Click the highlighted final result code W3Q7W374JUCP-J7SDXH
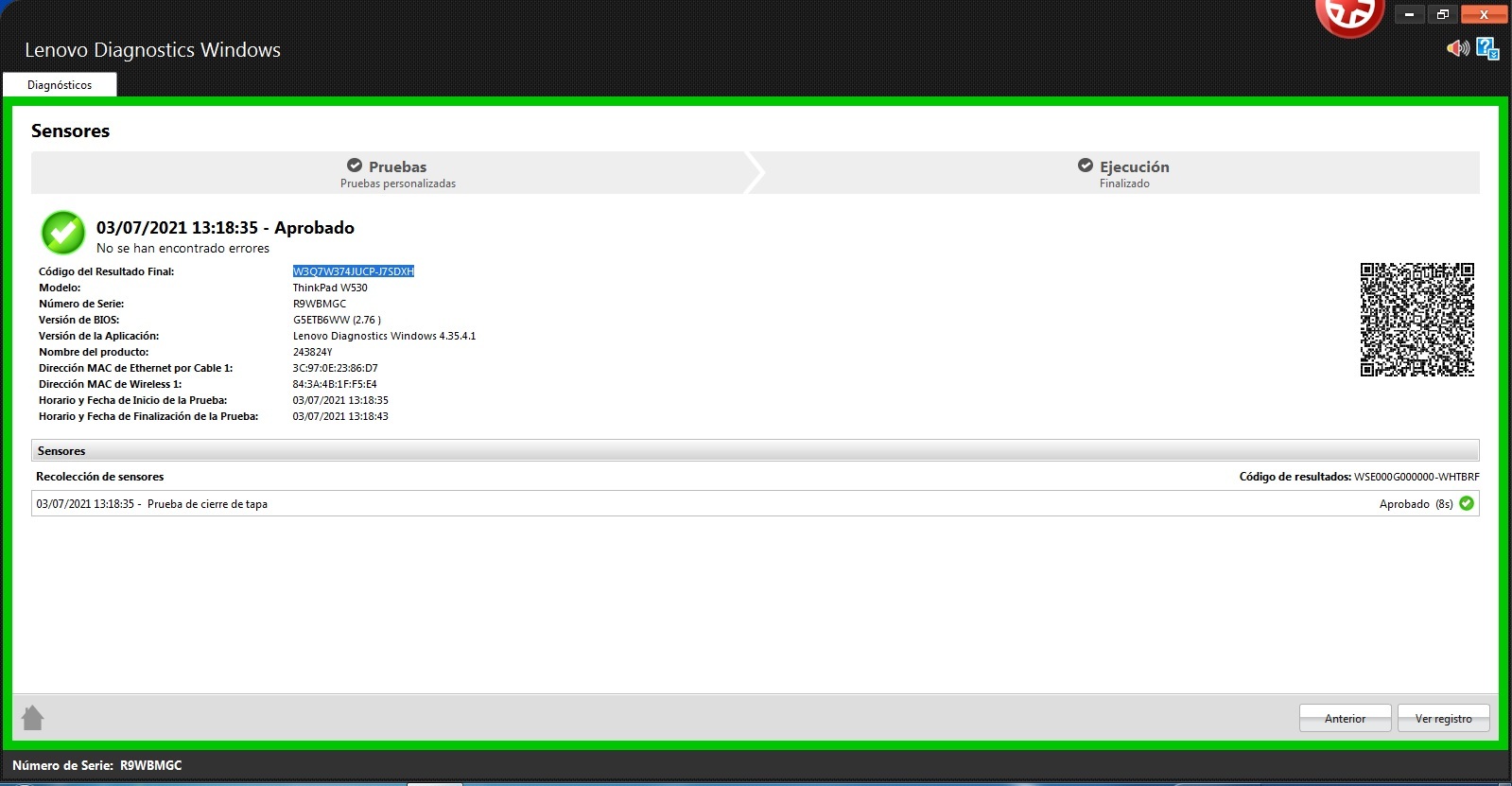 coord(354,271)
